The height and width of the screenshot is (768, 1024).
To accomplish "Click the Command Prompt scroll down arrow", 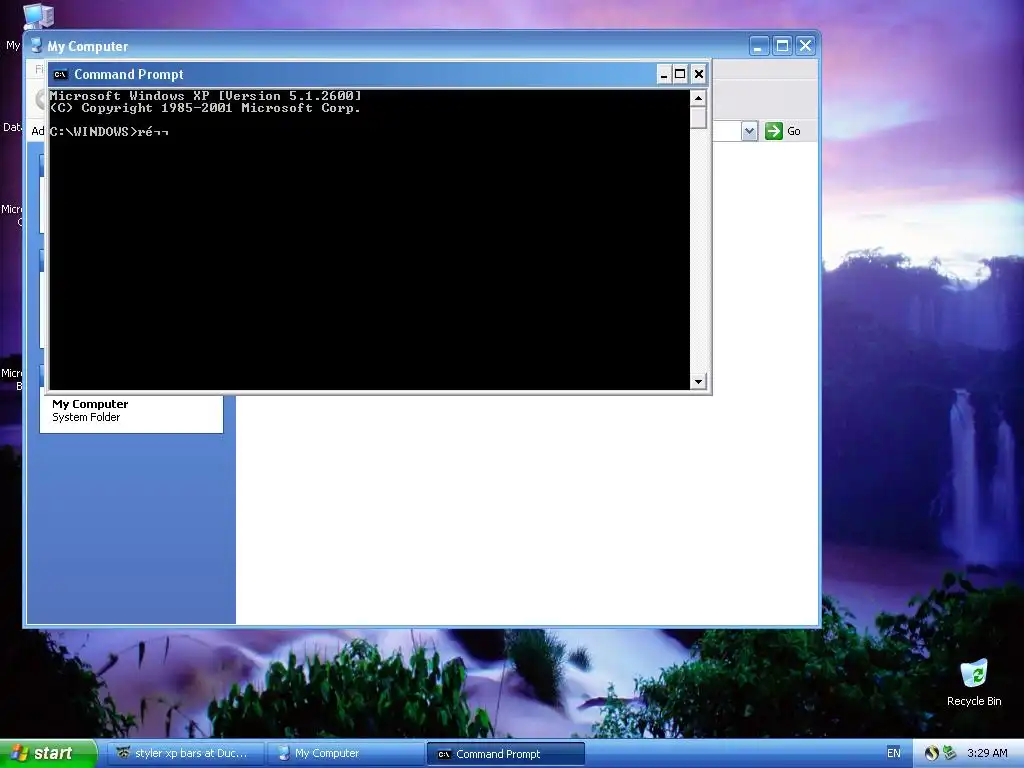I will pos(698,381).
